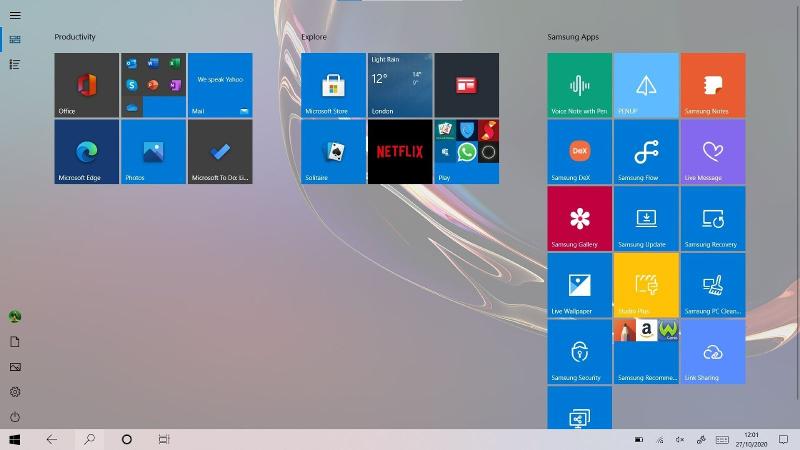Switch to pinned tiles view
Screen dimensions: 800x450
(15, 39)
